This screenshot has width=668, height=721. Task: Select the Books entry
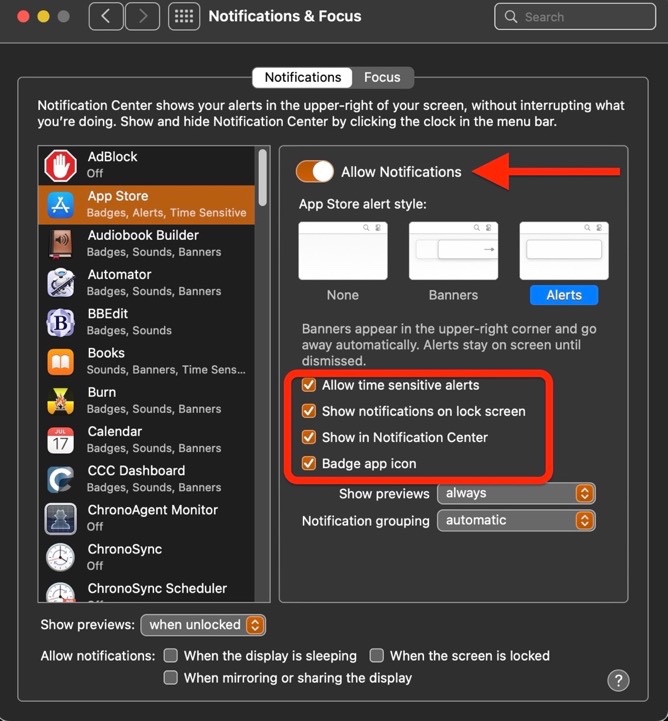(147, 362)
